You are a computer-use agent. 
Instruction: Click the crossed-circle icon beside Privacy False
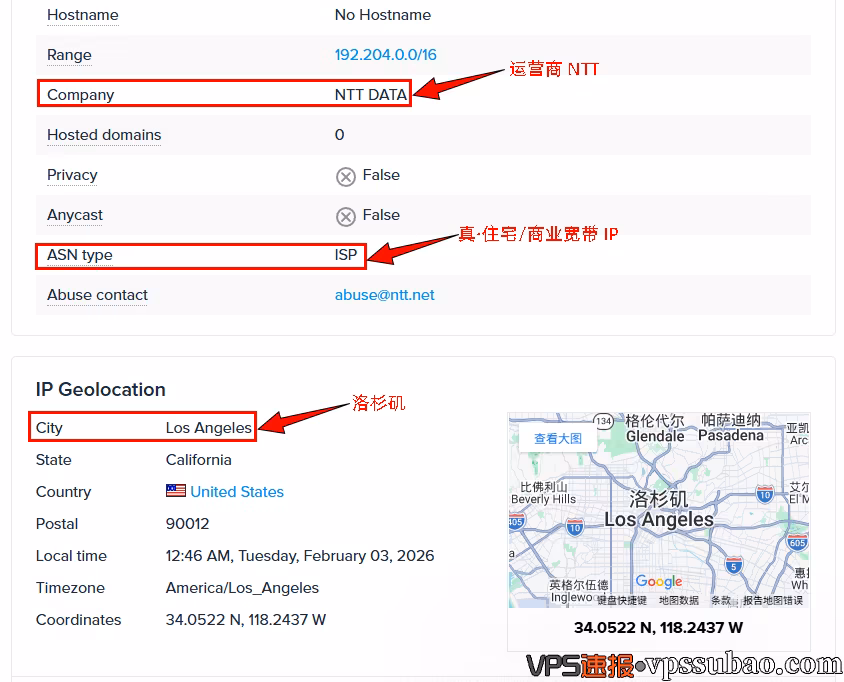(x=345, y=176)
